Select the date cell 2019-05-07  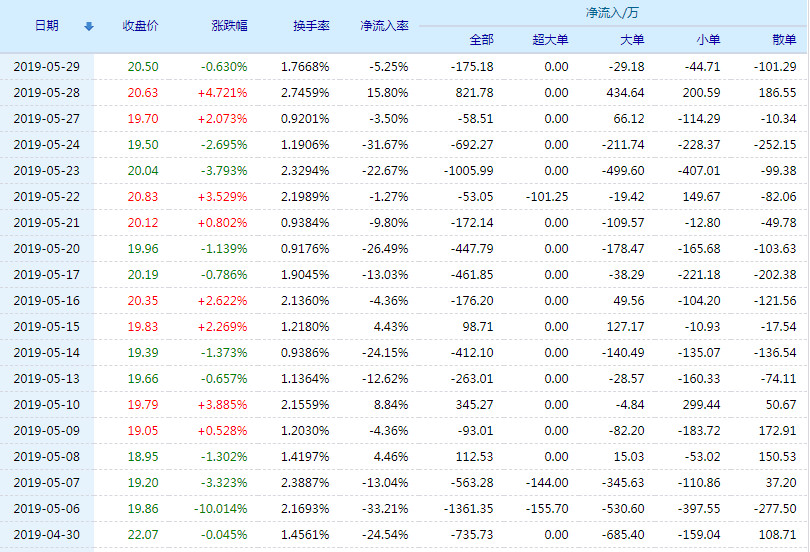46,482
